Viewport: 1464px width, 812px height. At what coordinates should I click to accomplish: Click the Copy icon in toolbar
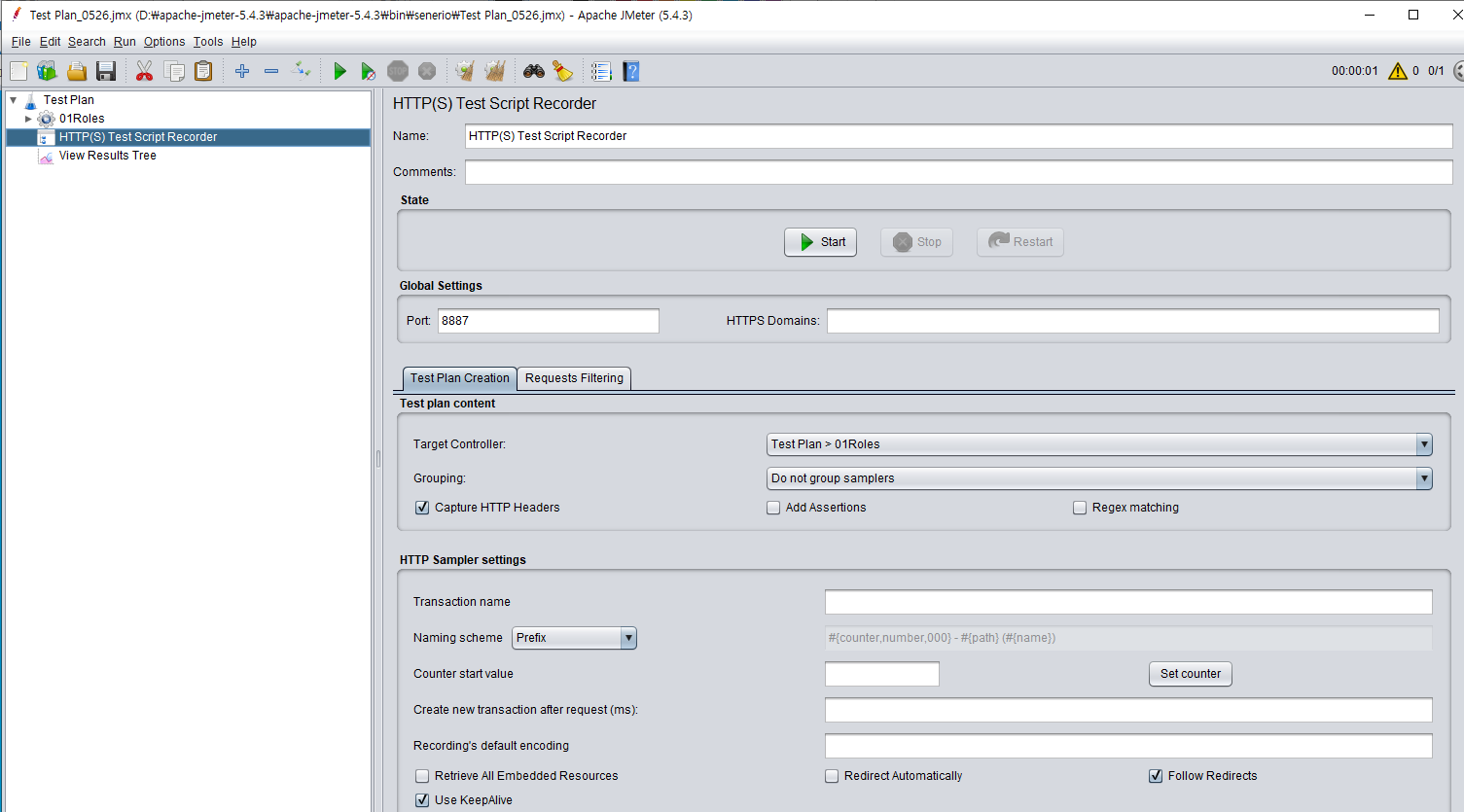coord(174,71)
